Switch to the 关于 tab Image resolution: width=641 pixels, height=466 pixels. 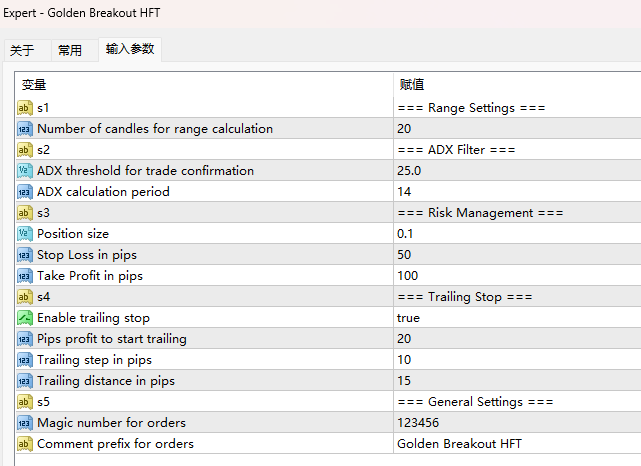coord(22,51)
